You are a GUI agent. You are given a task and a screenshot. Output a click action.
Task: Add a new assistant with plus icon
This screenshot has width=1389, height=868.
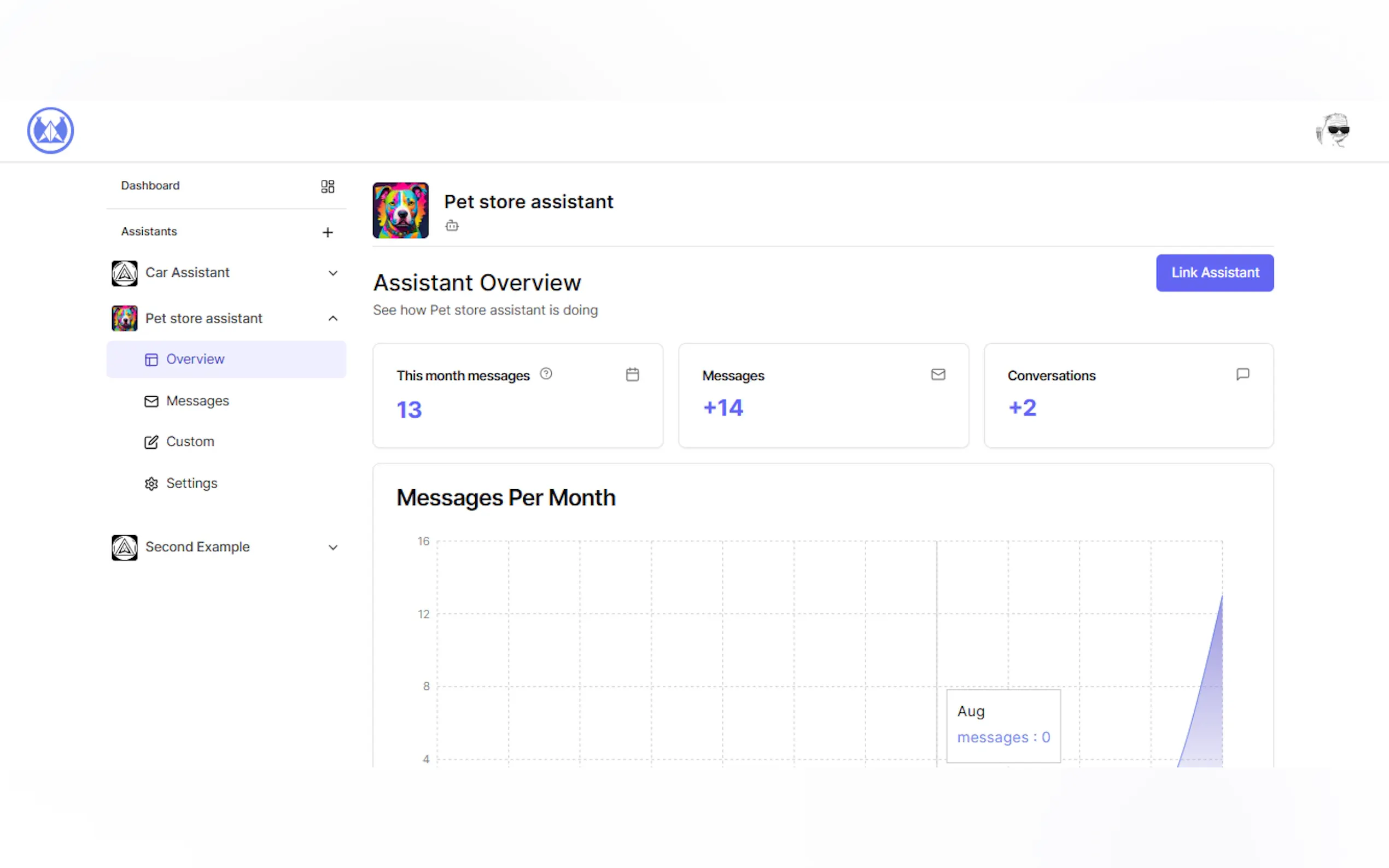tap(328, 232)
